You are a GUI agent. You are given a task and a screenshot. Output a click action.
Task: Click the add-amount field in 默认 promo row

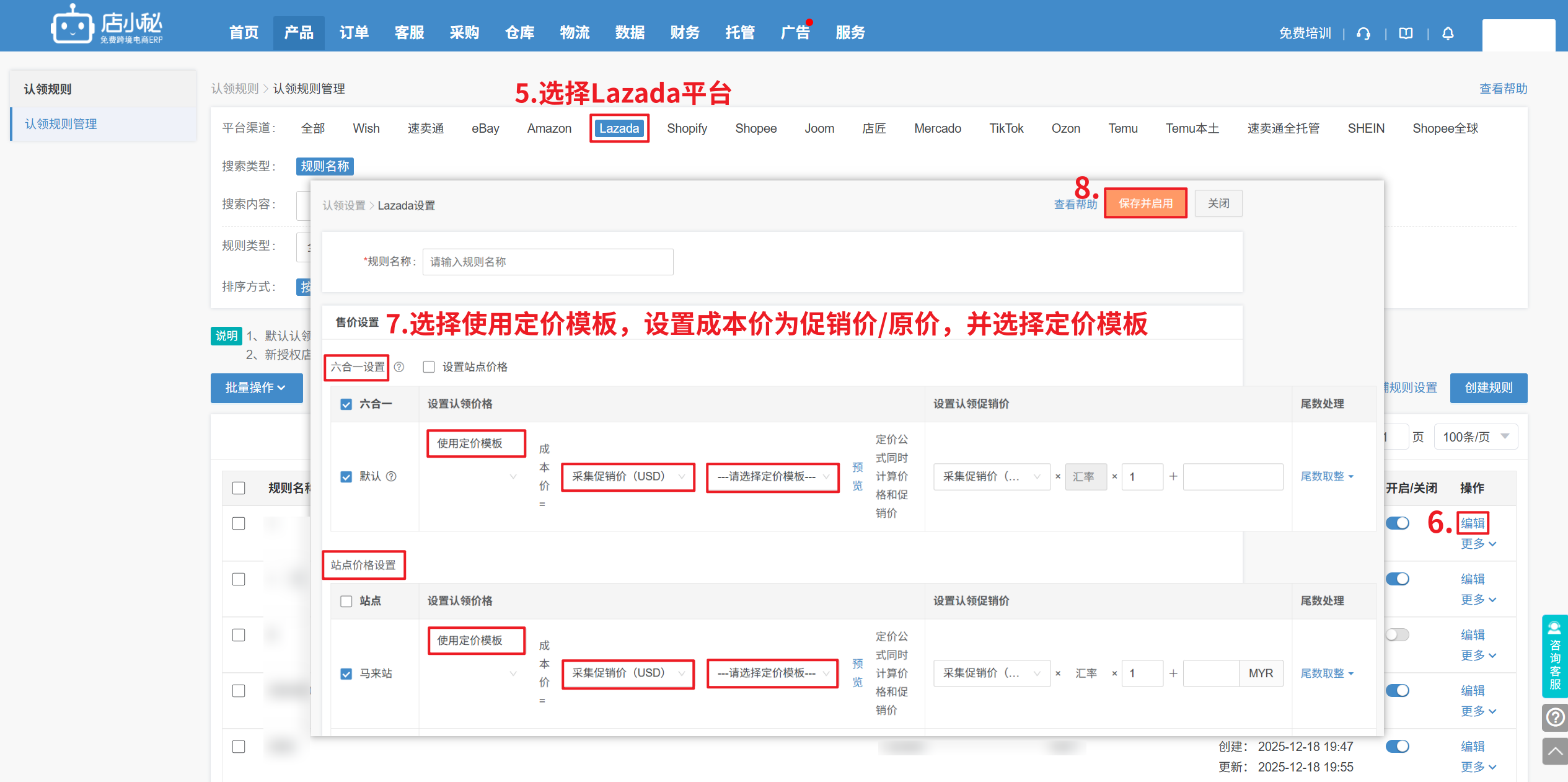tap(1233, 476)
